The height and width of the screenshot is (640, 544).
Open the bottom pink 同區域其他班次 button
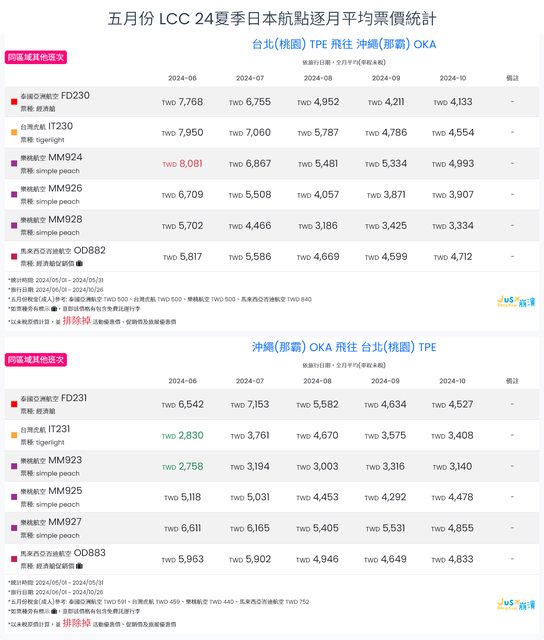coord(36,360)
